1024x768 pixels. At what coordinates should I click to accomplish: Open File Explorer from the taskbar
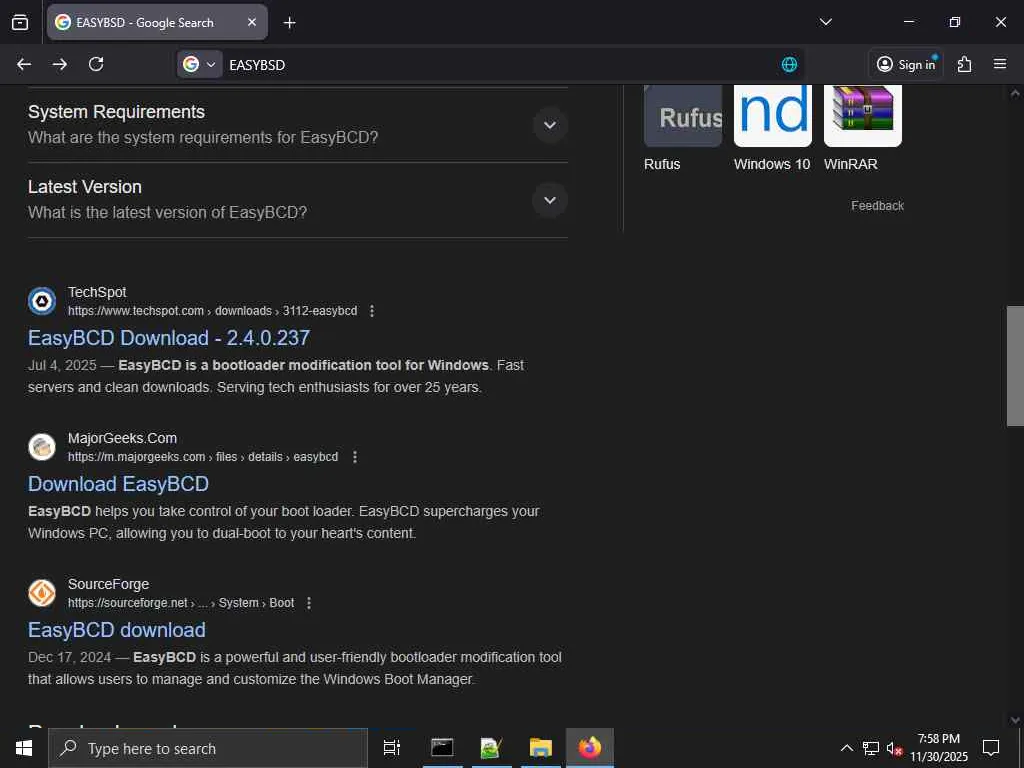tap(541, 748)
